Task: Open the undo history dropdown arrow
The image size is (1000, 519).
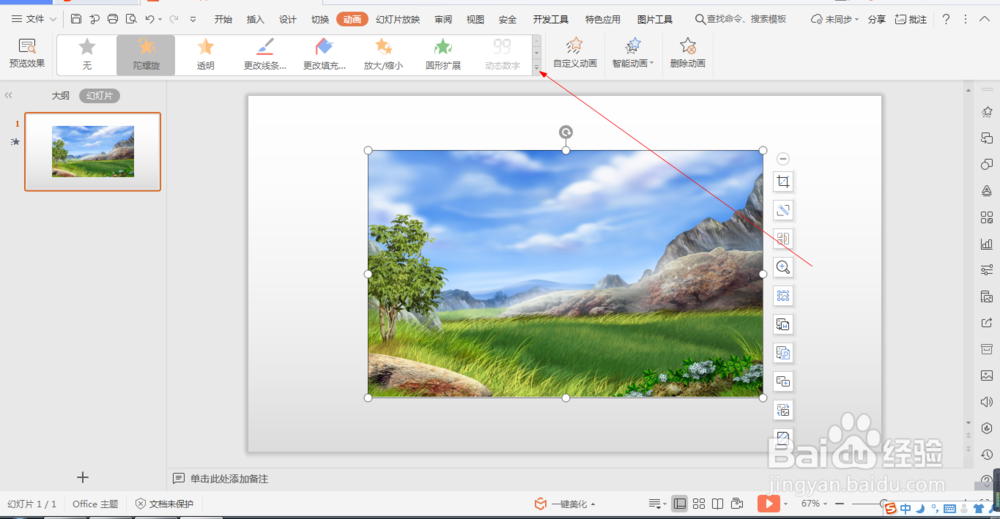Action: [160, 20]
